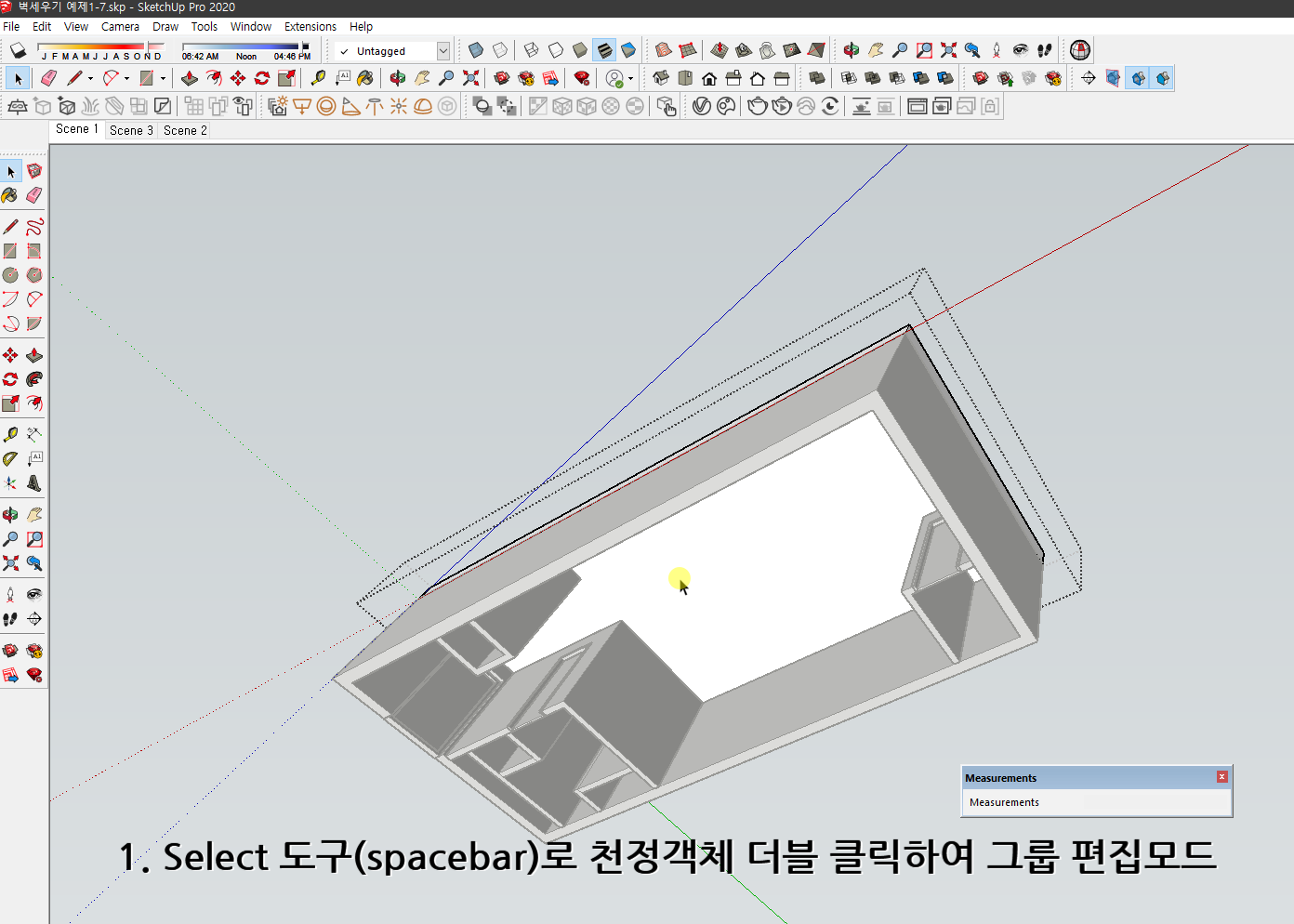Toggle the Untagged visibility checkmark
The image size is (1294, 924).
click(x=342, y=50)
